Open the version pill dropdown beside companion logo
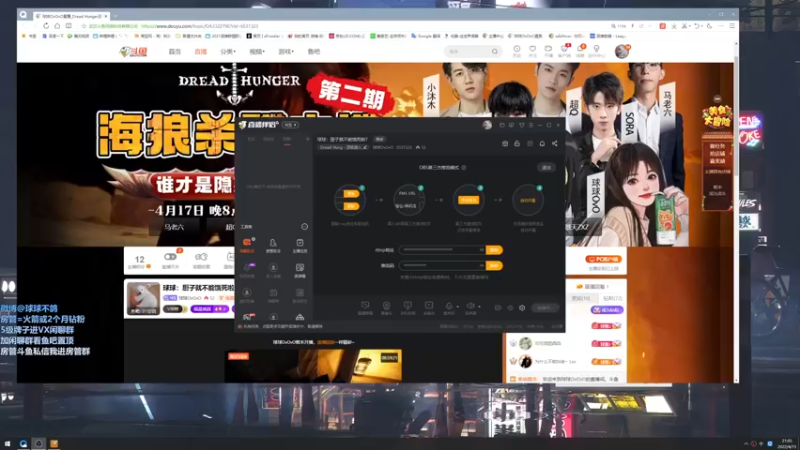 [x=290, y=125]
